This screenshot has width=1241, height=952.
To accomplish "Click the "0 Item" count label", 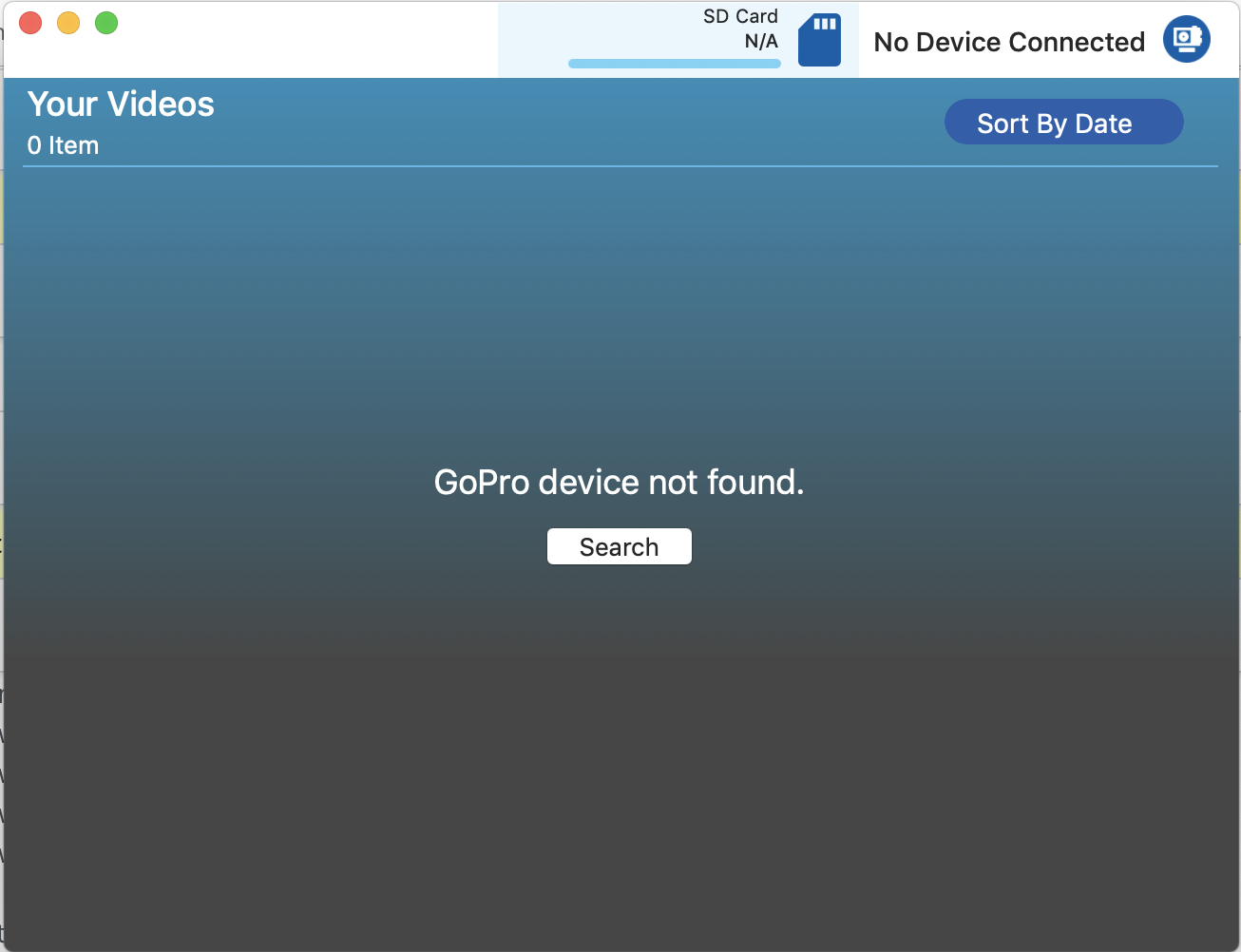I will pos(63,145).
